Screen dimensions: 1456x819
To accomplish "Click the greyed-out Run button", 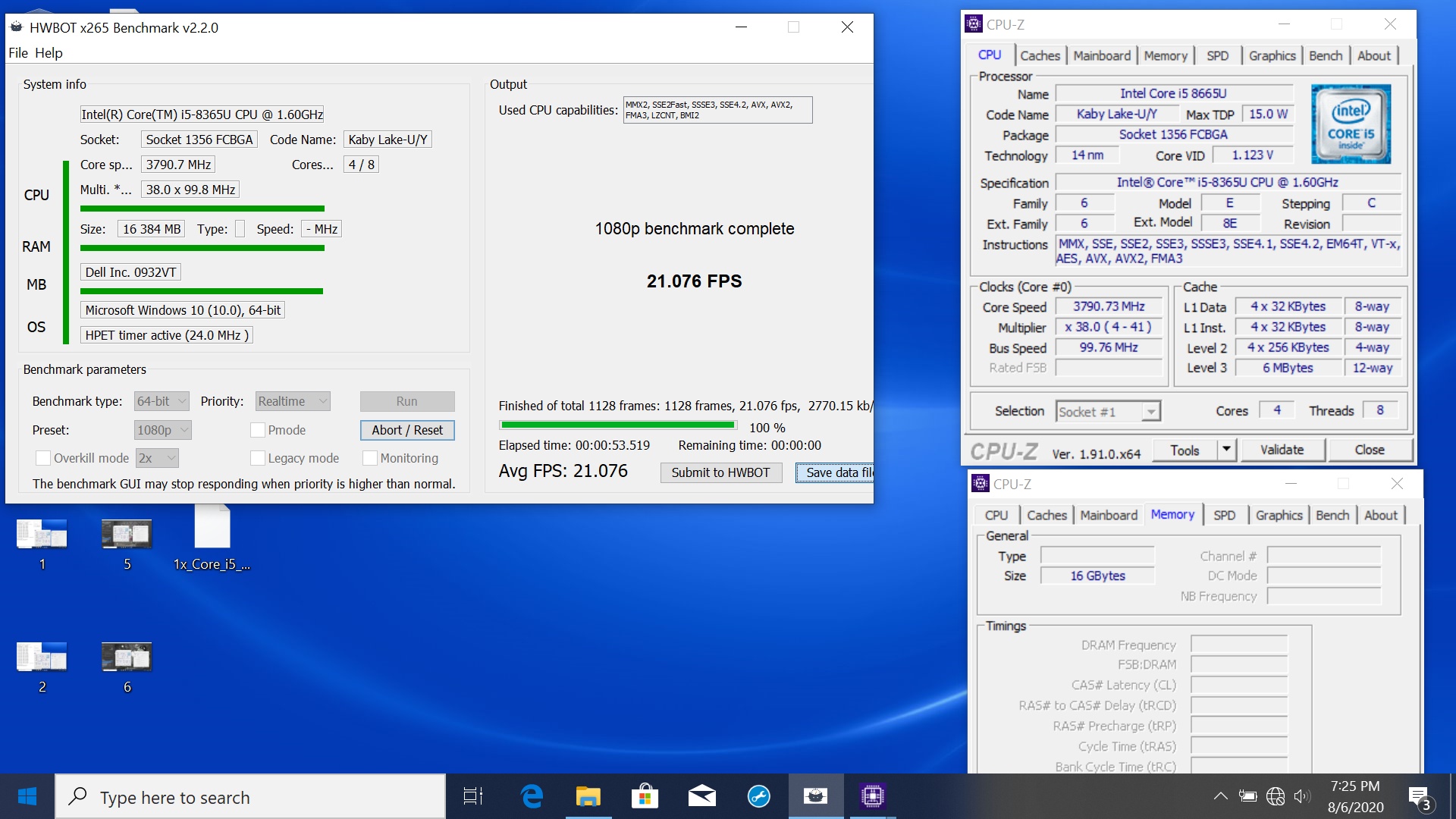I will 407,401.
